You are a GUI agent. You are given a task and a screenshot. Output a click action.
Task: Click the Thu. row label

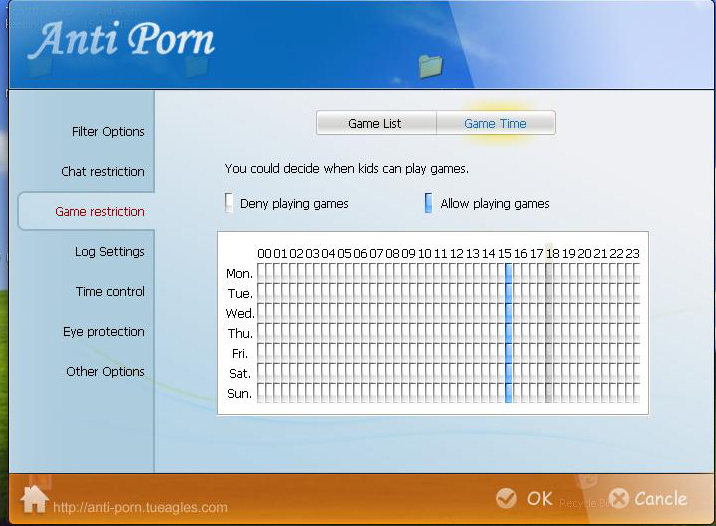240,334
